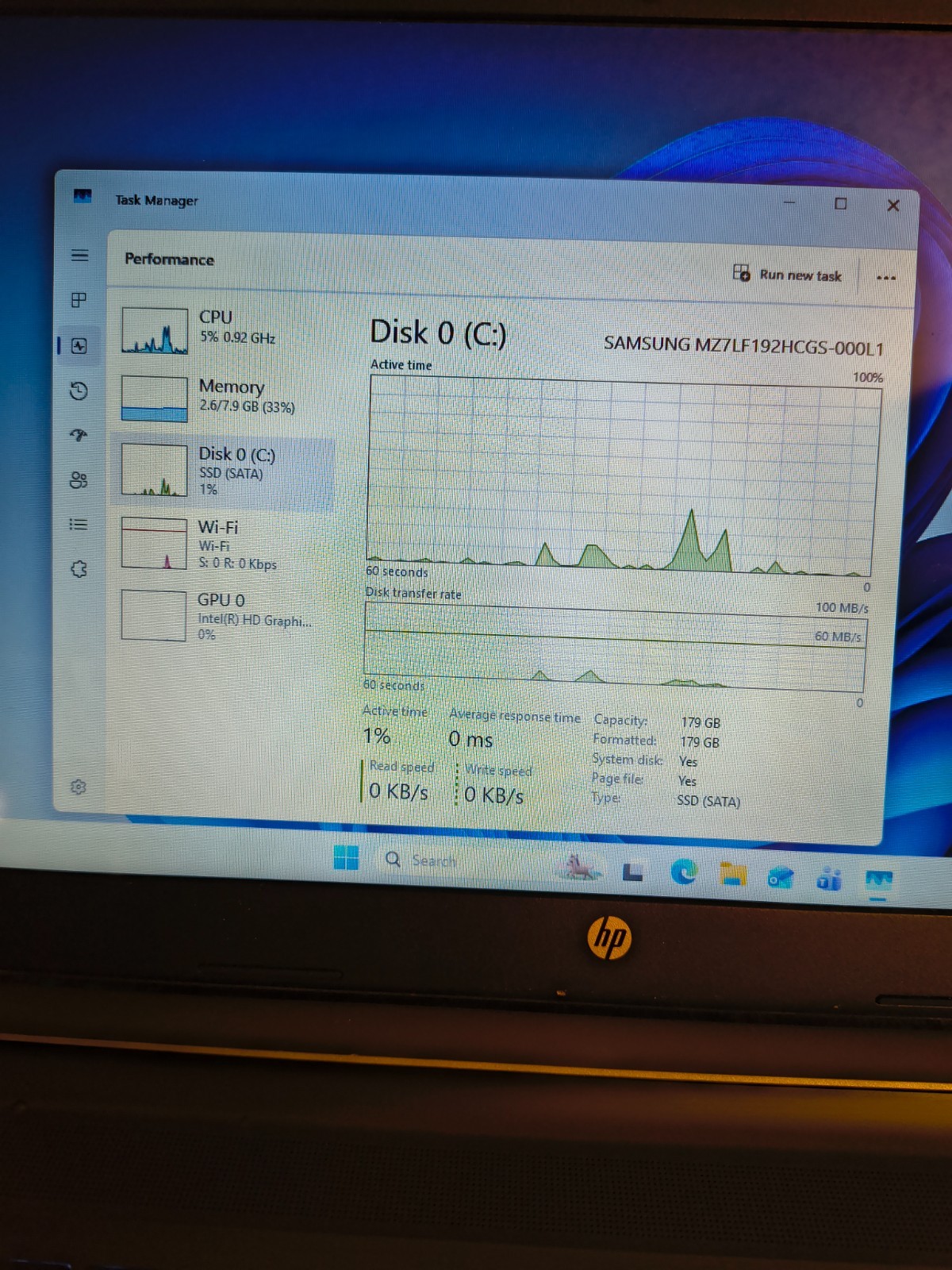The width and height of the screenshot is (952, 1270).
Task: Click the Performance page title
Action: point(169,260)
